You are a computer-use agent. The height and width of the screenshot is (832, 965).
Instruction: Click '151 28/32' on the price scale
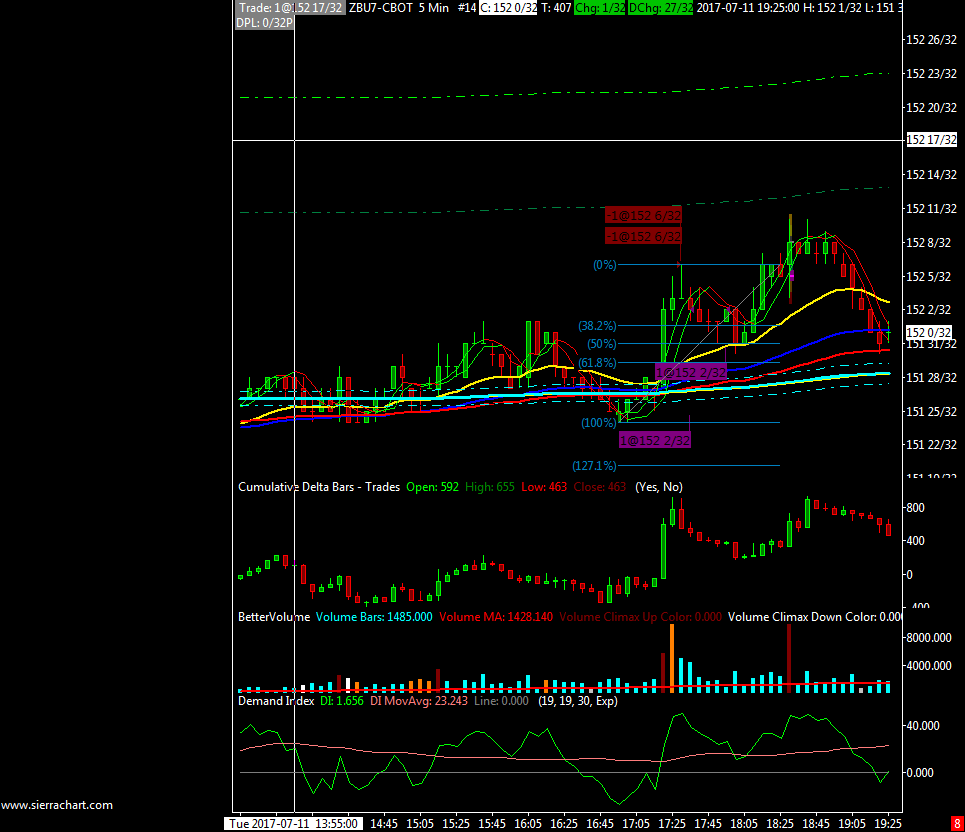(931, 377)
